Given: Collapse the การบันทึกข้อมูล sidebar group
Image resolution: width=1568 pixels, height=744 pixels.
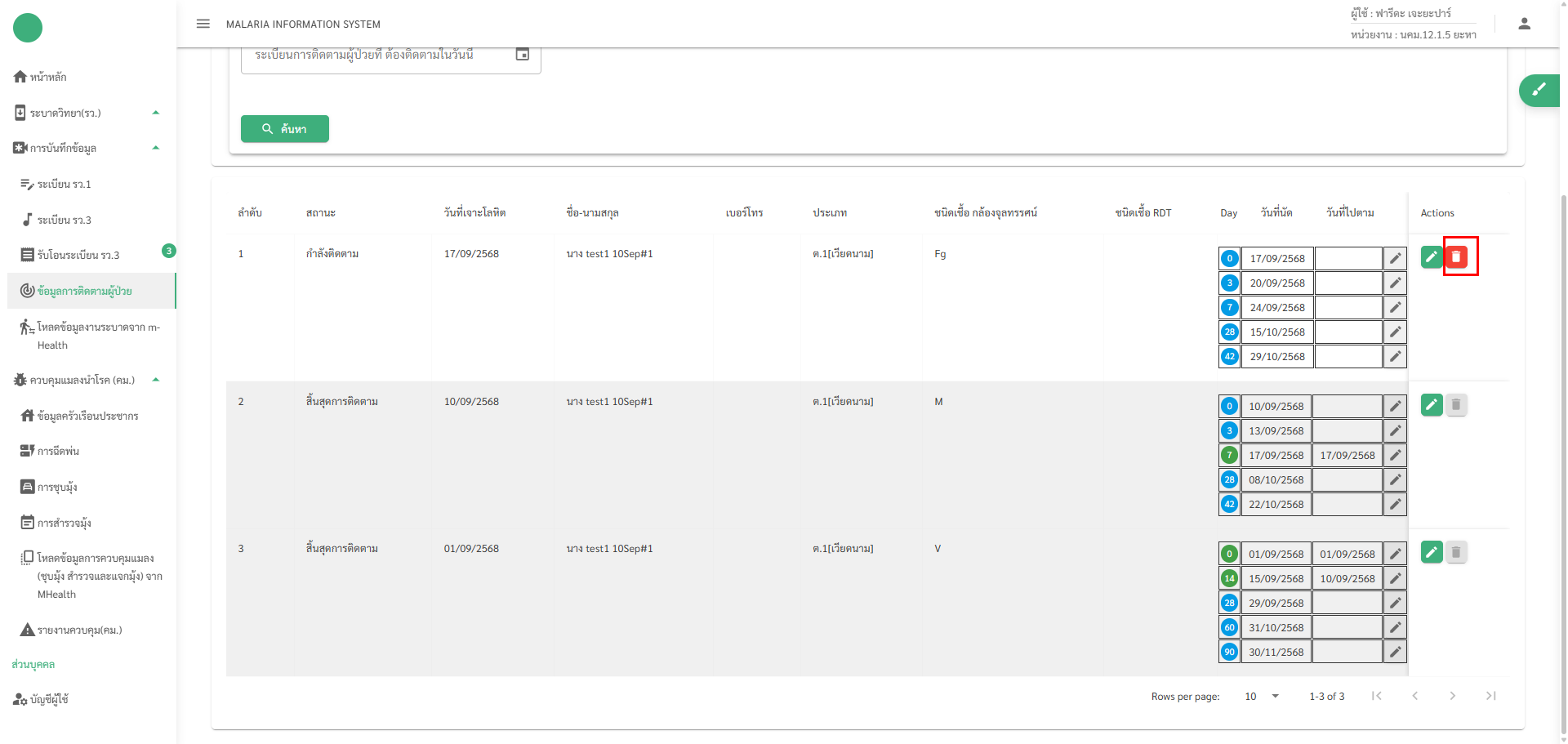Looking at the screenshot, I should 156,148.
